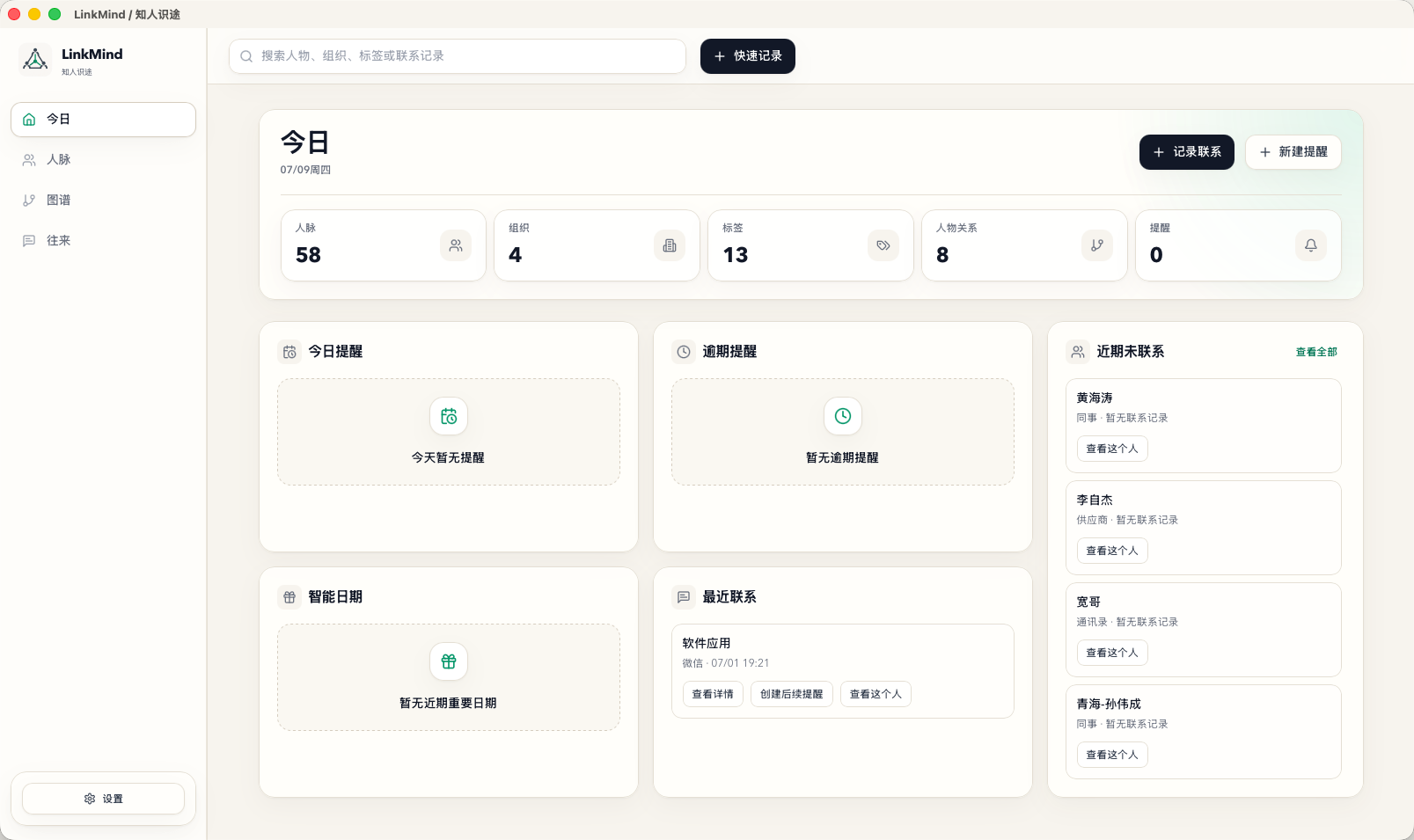Click the plus icon in 新建提醒
1414x840 pixels.
click(x=1265, y=152)
